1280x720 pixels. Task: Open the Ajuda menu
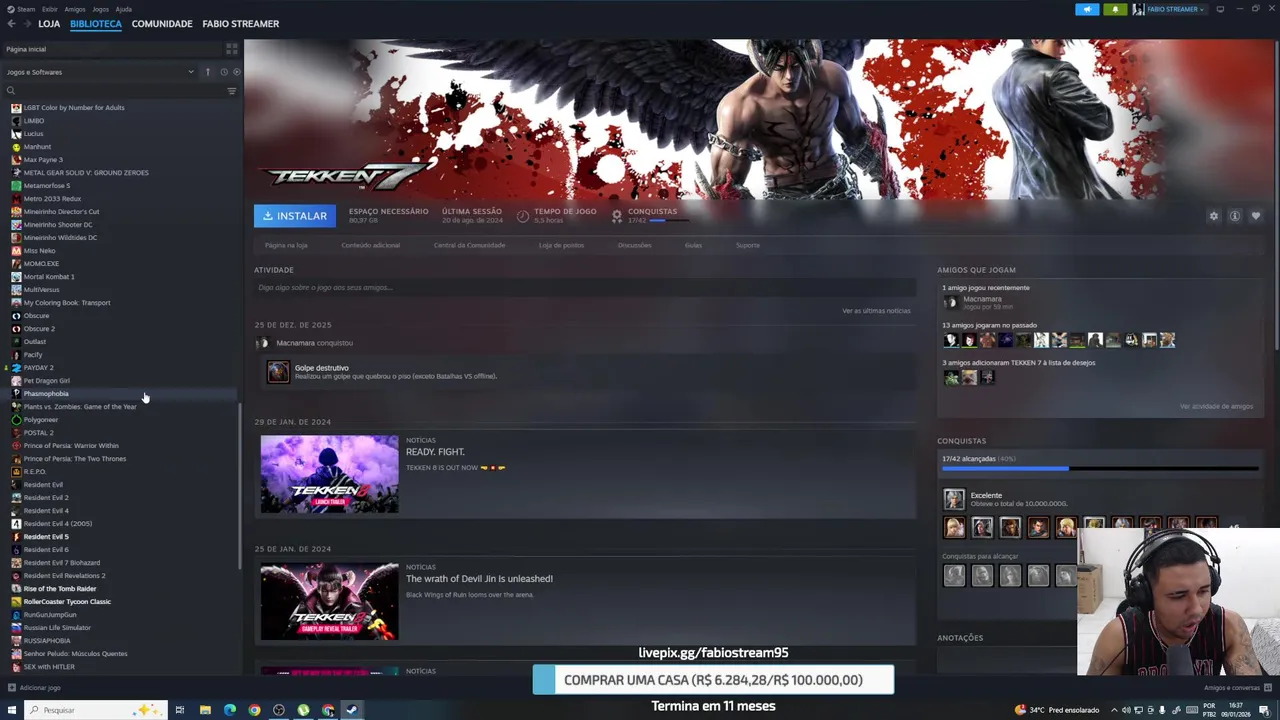coord(124,9)
